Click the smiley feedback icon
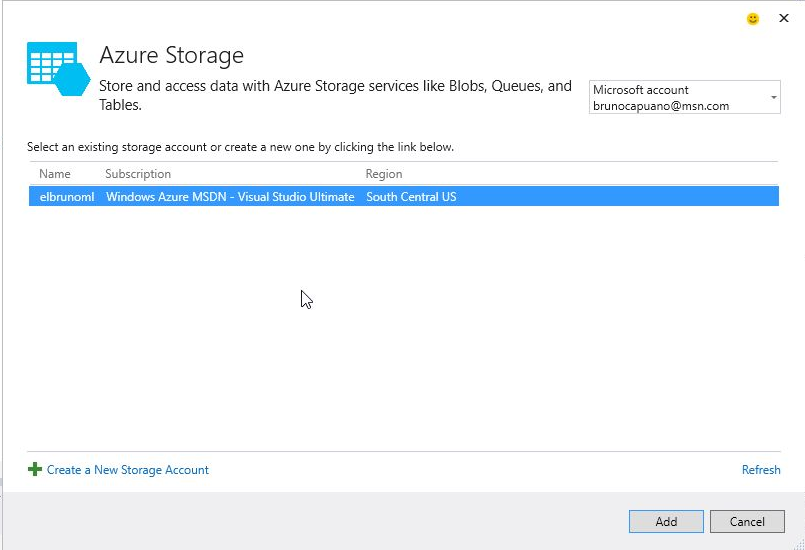Image resolution: width=805 pixels, height=550 pixels. click(x=753, y=19)
